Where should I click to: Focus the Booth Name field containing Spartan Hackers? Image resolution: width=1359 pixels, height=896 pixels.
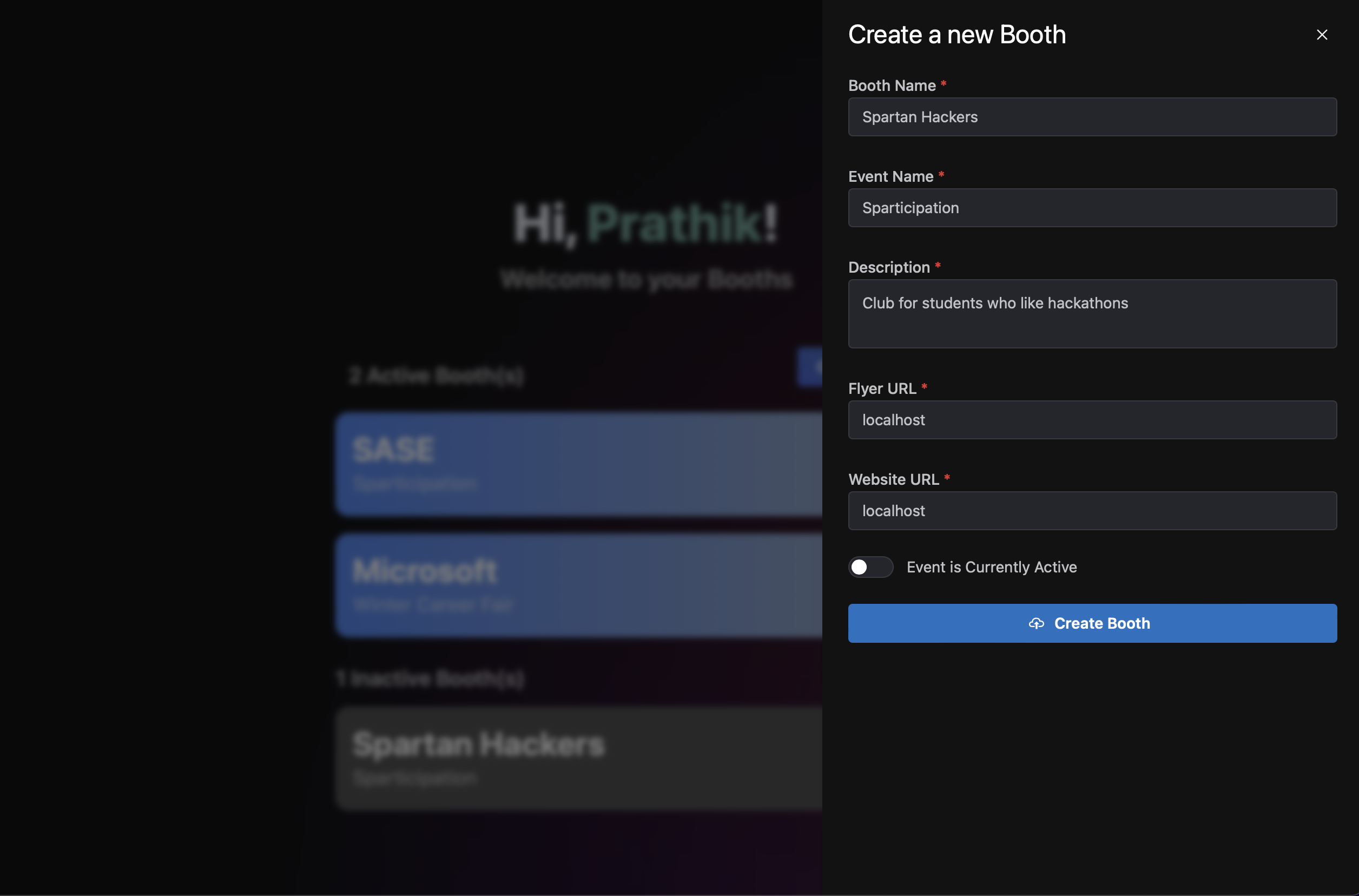click(x=1092, y=117)
